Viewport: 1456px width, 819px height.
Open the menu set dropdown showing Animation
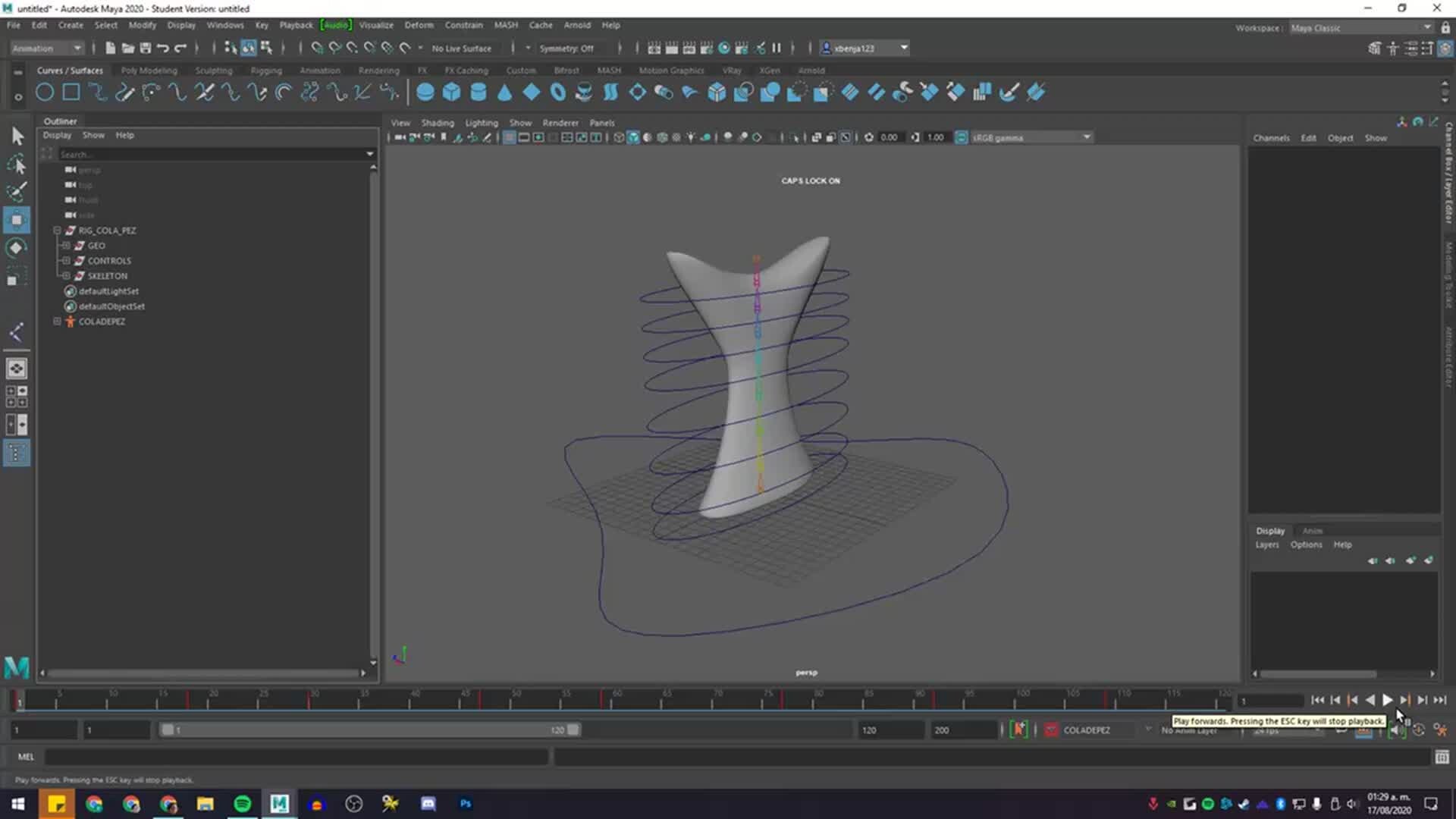tap(45, 48)
